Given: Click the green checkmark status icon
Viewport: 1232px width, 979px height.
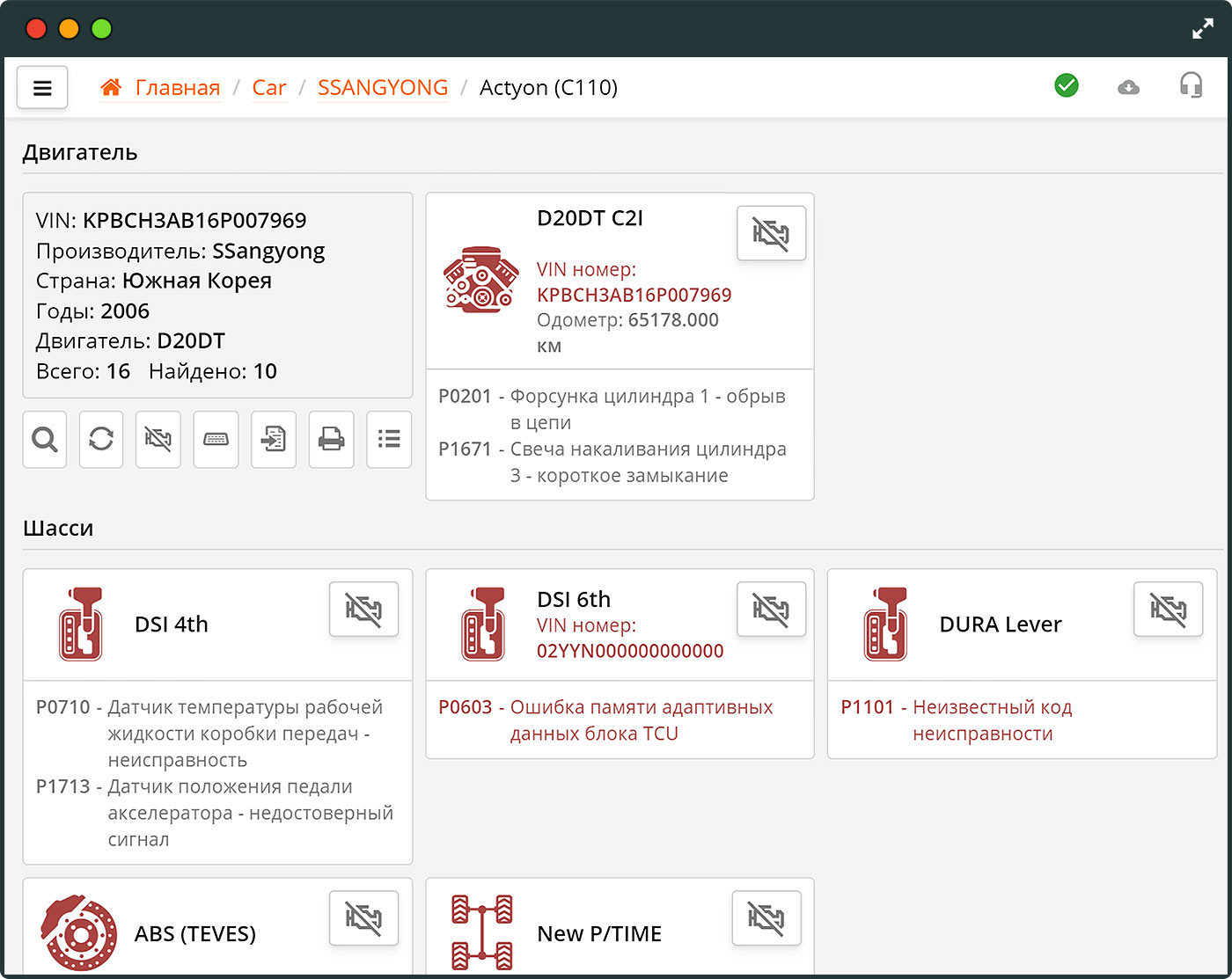Looking at the screenshot, I should click(x=1067, y=85).
